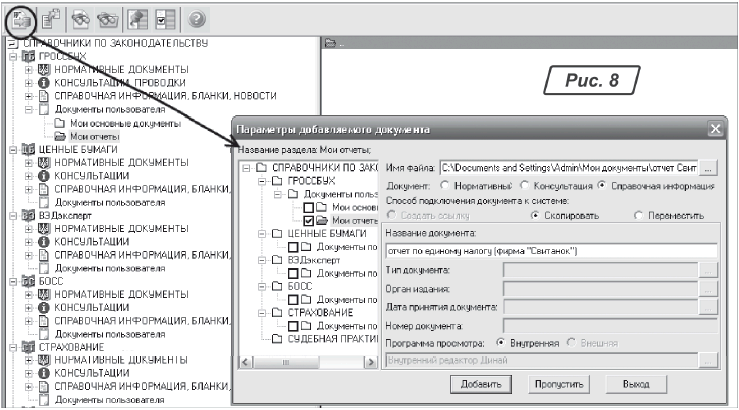Check the Мои основные документы checkbox in dialog
The width and height of the screenshot is (739, 410).
(x=308, y=207)
